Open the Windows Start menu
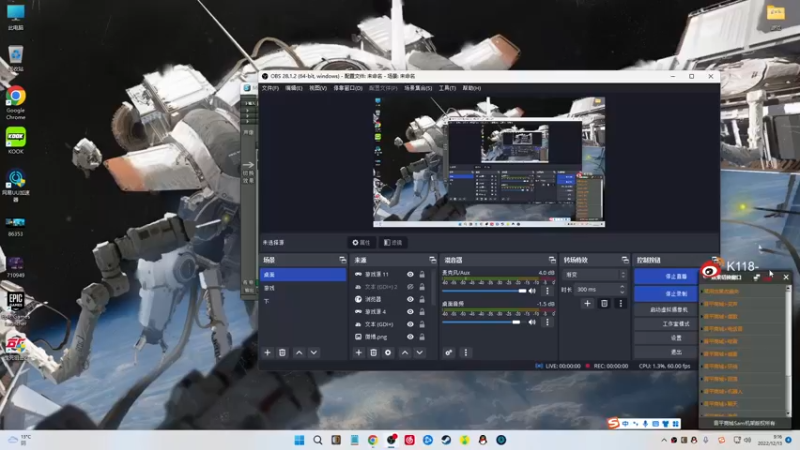 pos(299,440)
